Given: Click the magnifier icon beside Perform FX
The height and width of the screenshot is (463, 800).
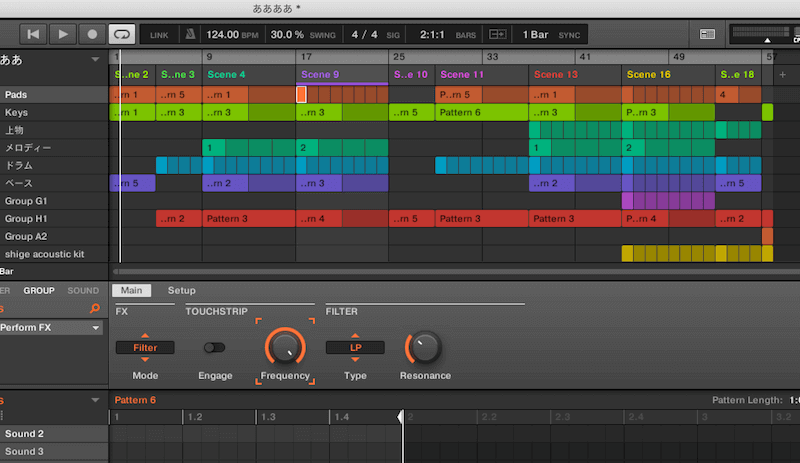Looking at the screenshot, I should (95, 309).
